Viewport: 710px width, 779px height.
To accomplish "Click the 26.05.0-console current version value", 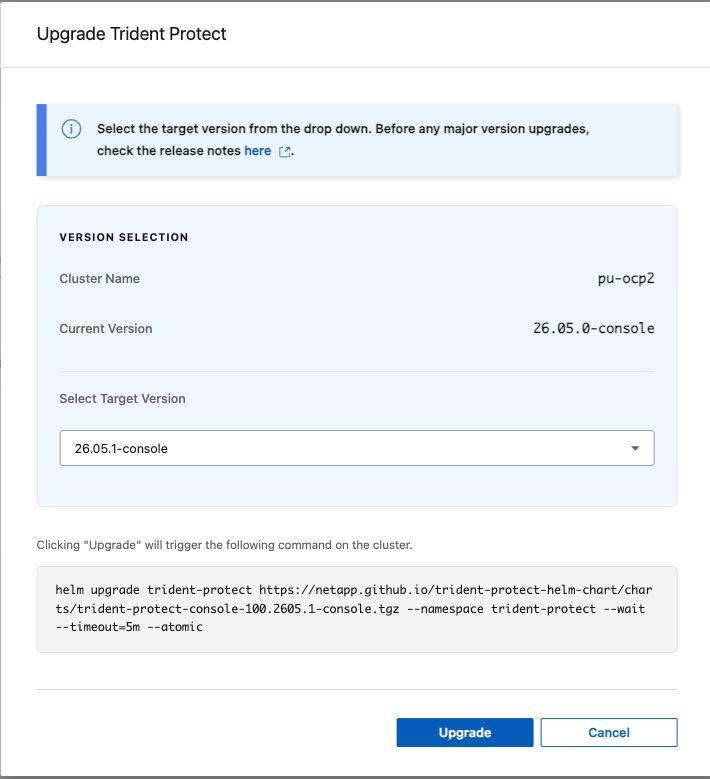I will pyautogui.click(x=594, y=328).
